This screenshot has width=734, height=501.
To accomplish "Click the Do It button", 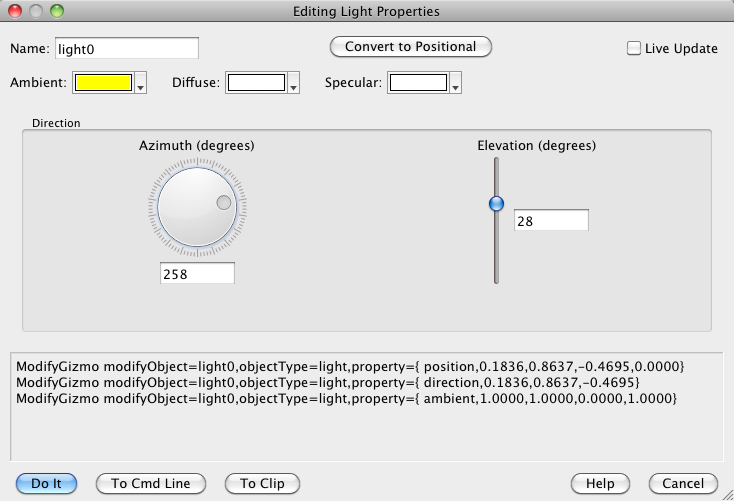I will (x=47, y=483).
